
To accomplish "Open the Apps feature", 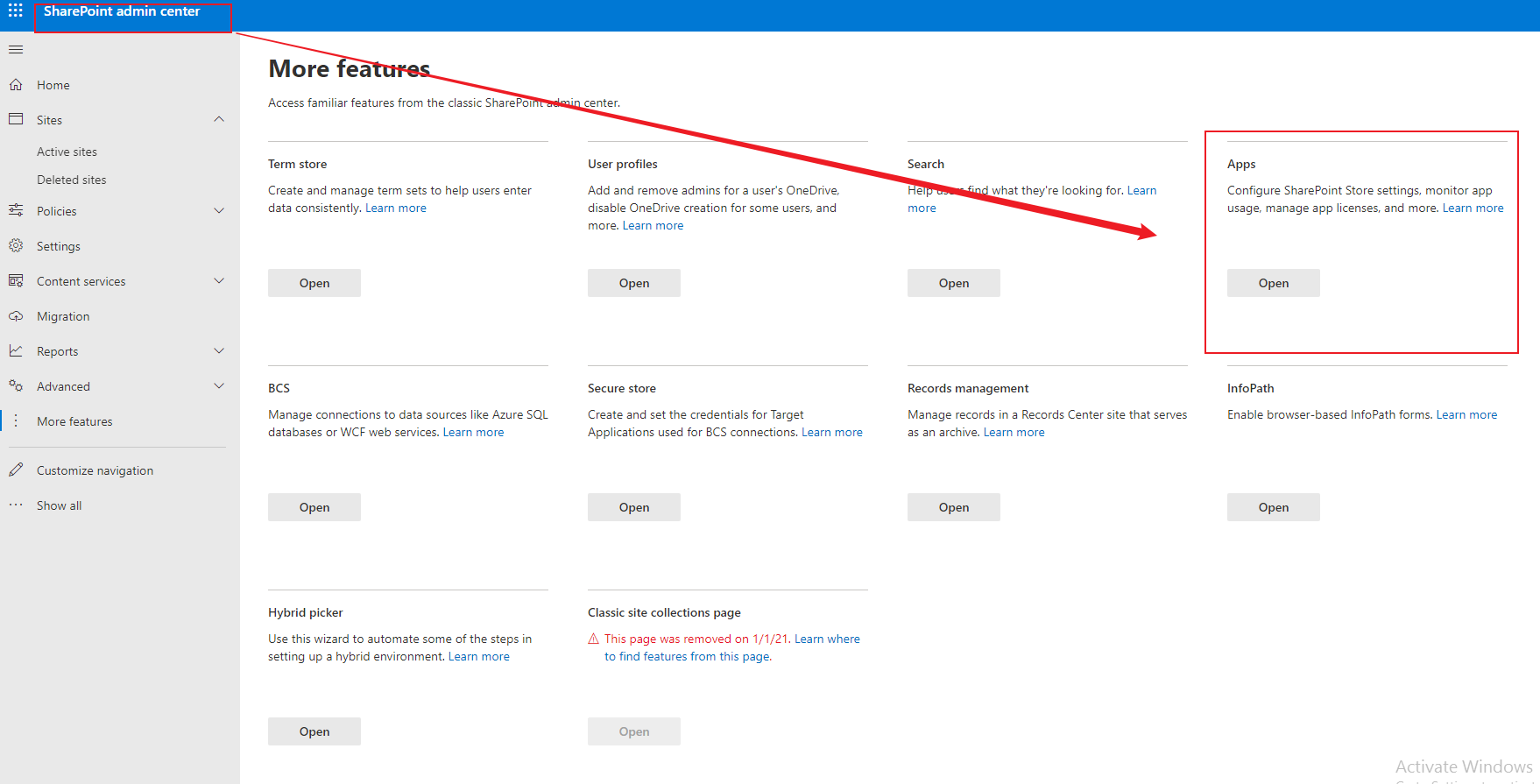I will [x=1274, y=283].
